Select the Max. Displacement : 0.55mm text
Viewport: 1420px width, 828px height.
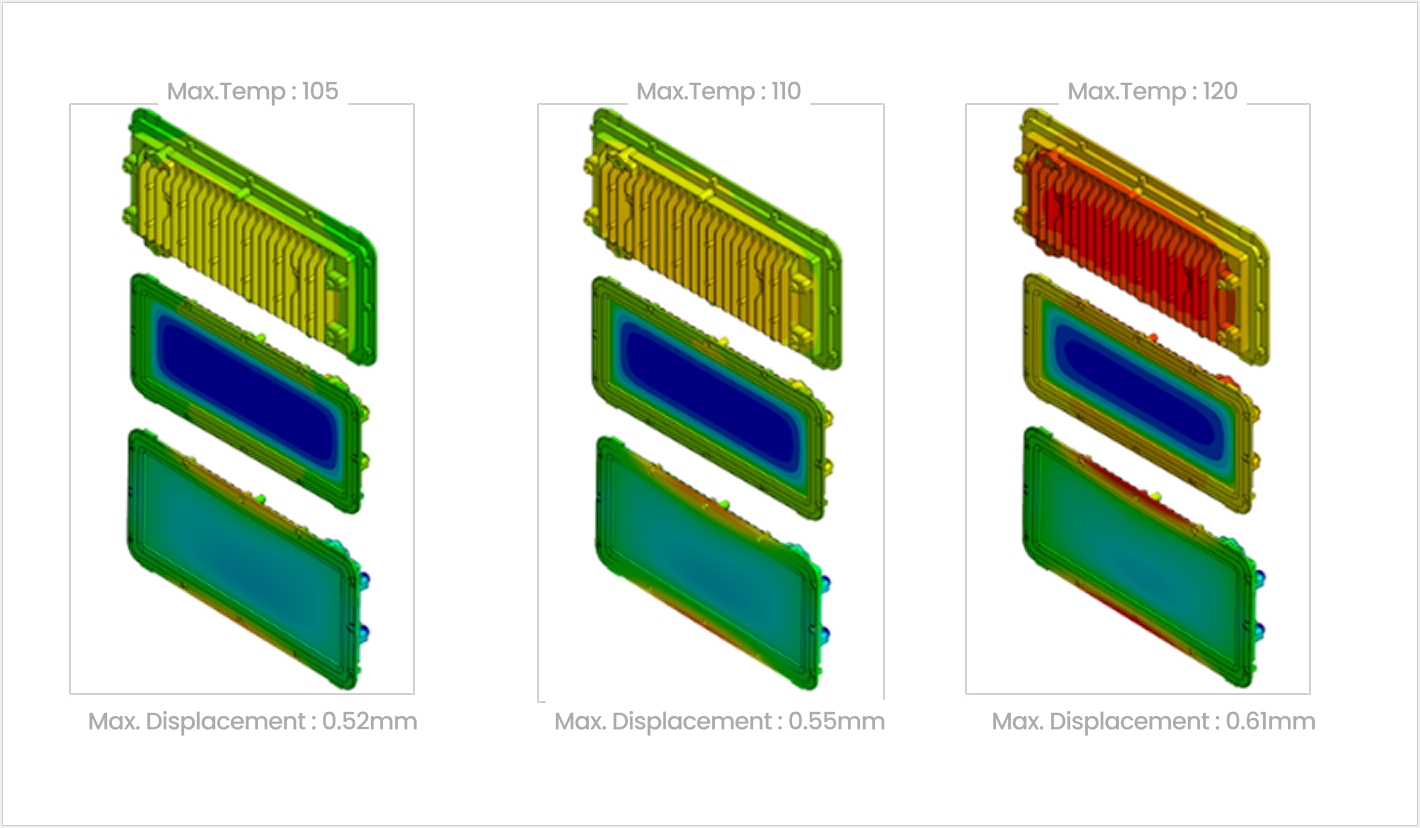click(720, 721)
